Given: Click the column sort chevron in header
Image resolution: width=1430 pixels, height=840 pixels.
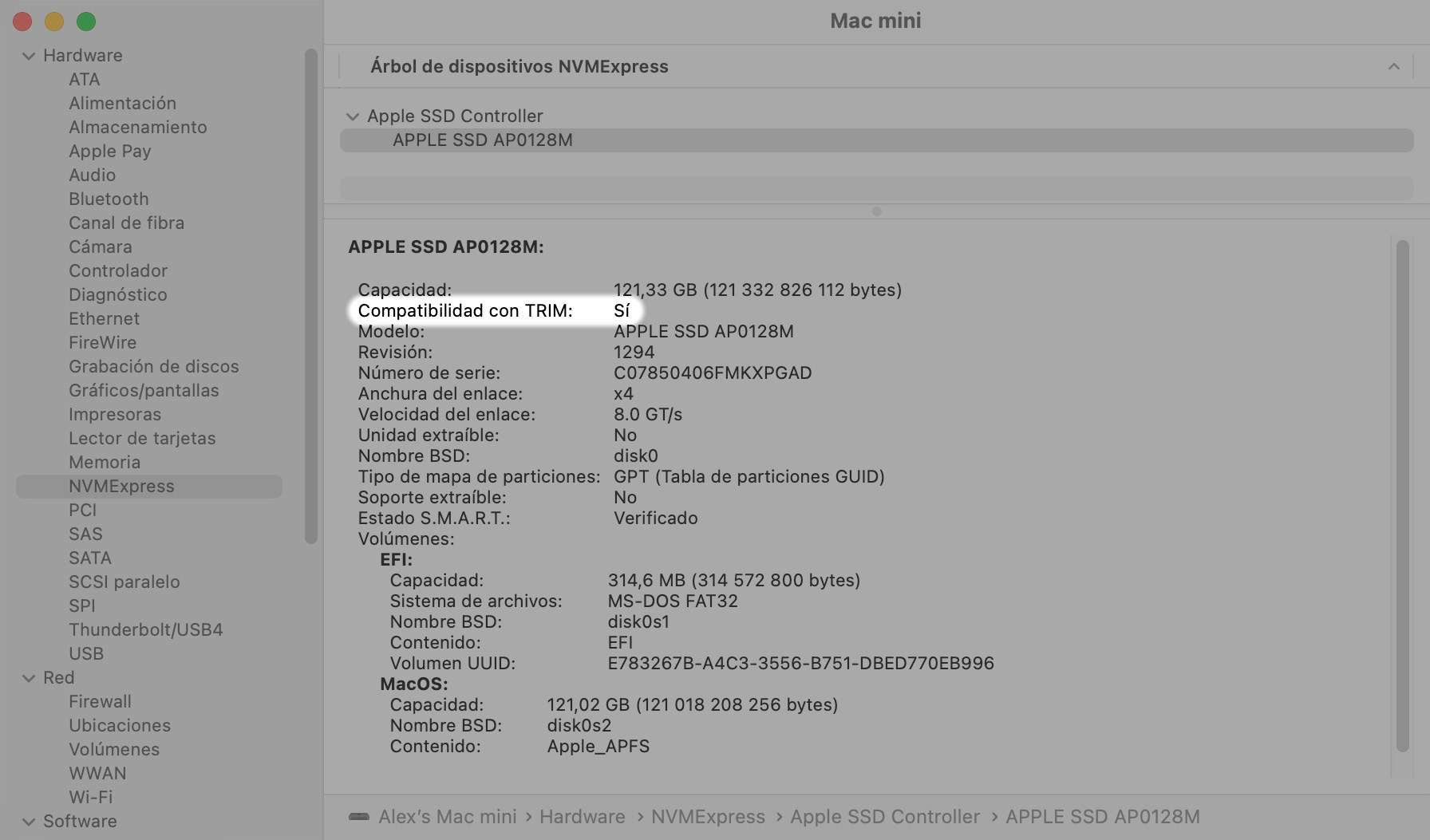Looking at the screenshot, I should tap(1393, 67).
